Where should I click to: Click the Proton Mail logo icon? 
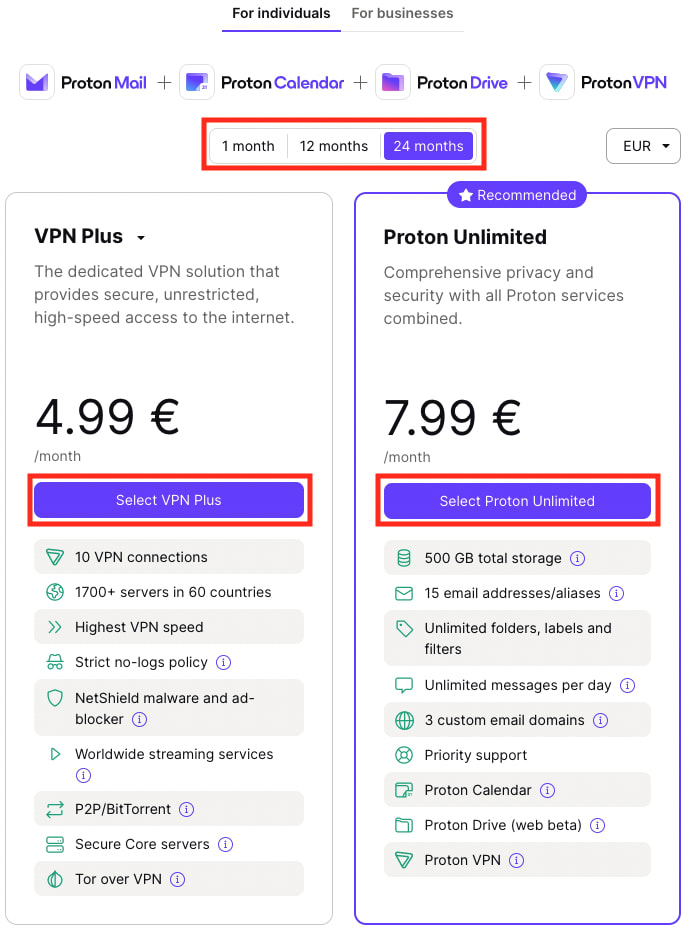coord(37,82)
